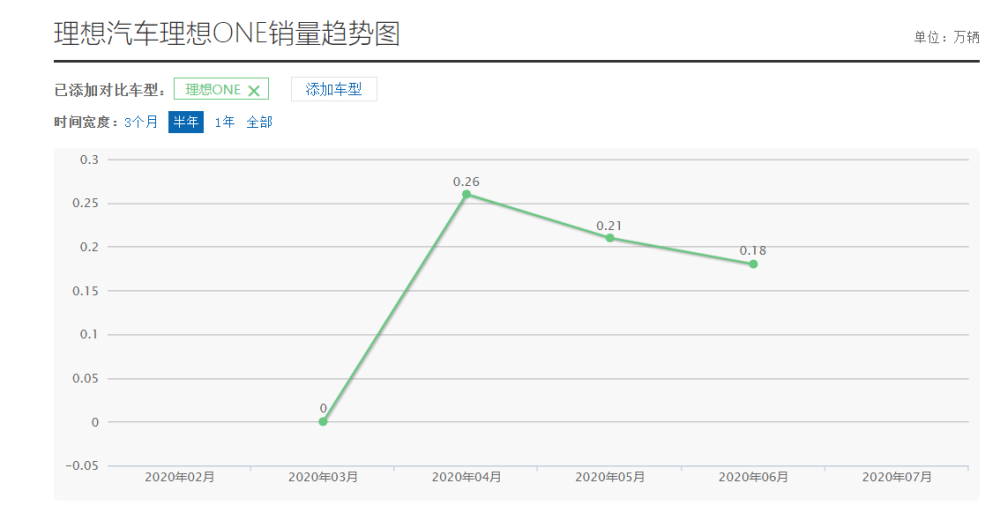Select the 半年 time range
This screenshot has height=513, width=1000.
coord(186,122)
